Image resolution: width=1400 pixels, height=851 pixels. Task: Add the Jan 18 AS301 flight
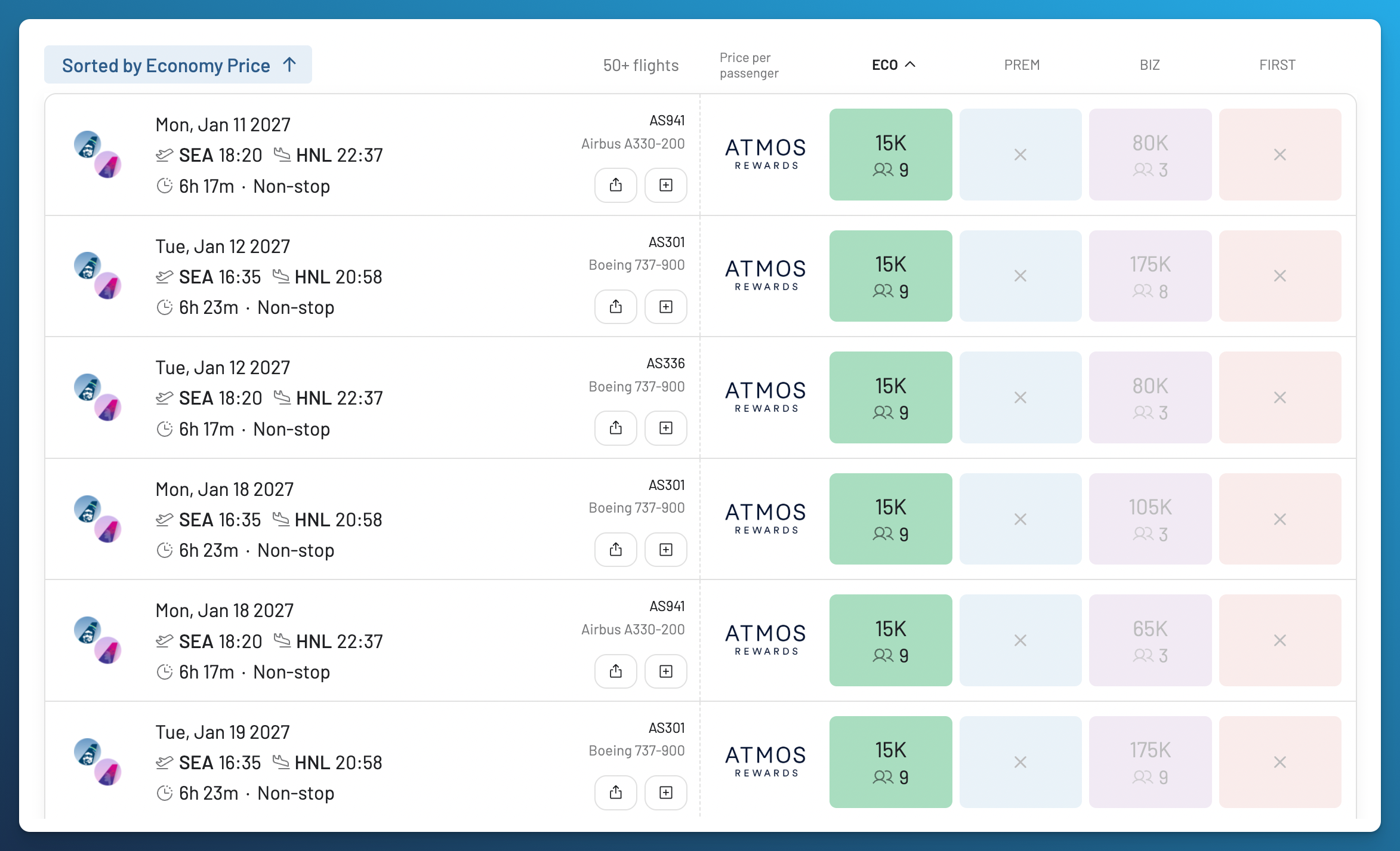click(666, 550)
